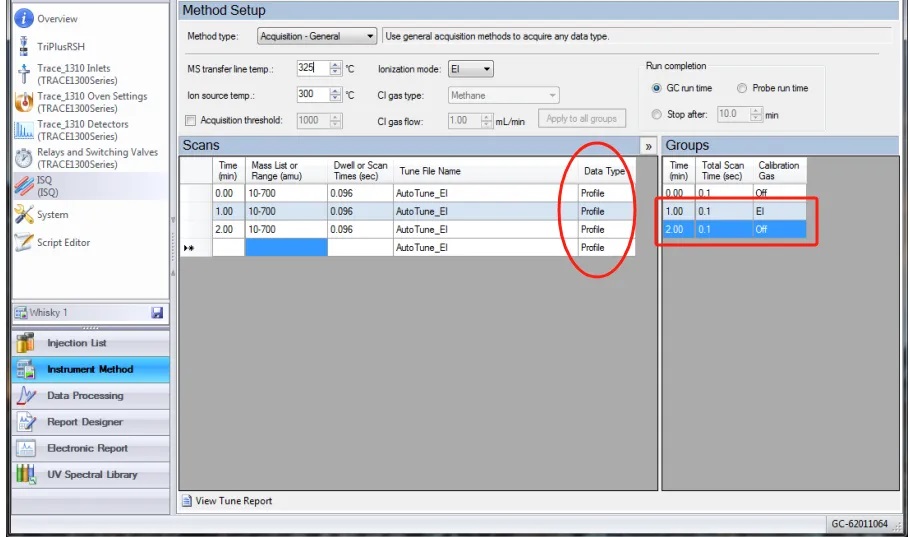The width and height of the screenshot is (910, 537).
Task: Select the GC run time radio button
Action: [656, 88]
